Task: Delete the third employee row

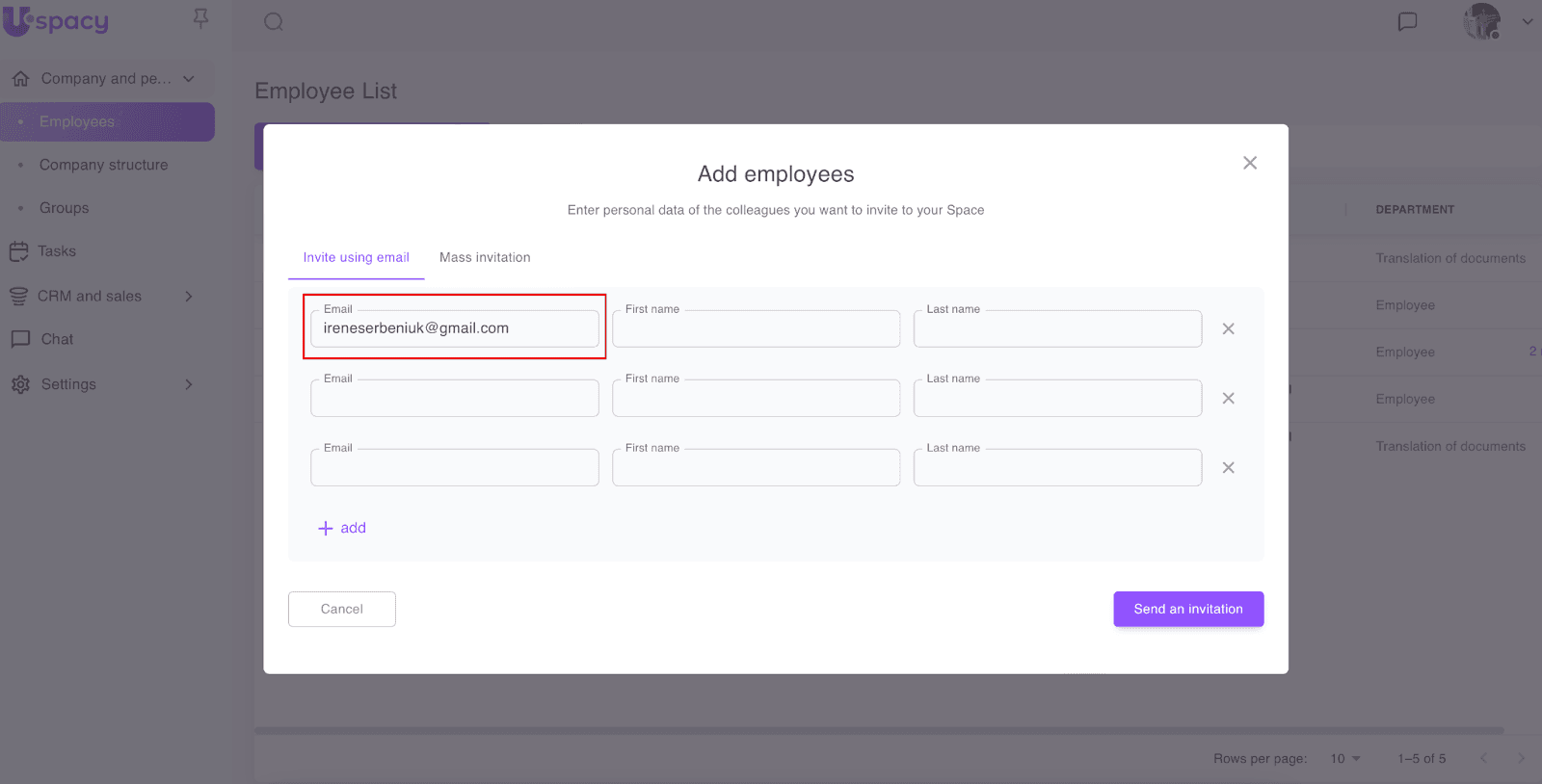Action: 1228,468
